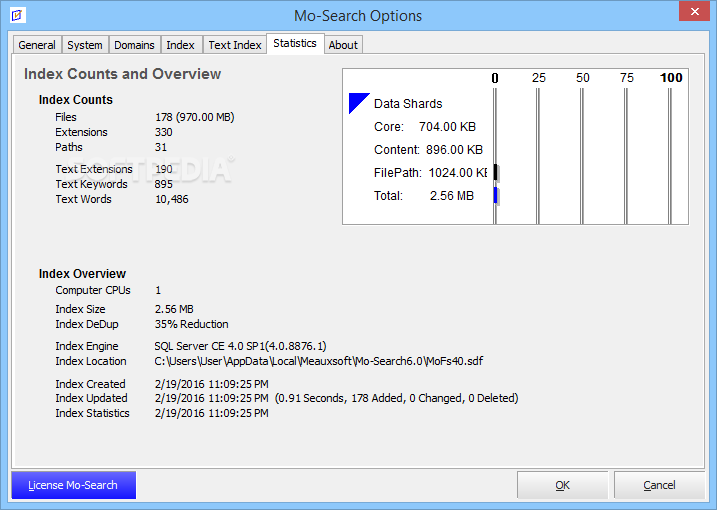Click the Total: 2.56 MB entry
The height and width of the screenshot is (510, 717).
(x=424, y=196)
